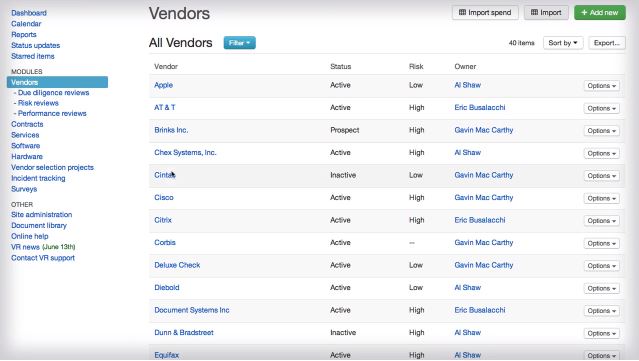The height and width of the screenshot is (361, 639).
Task: Open Options dropdown for Cintas
Action: (x=602, y=176)
